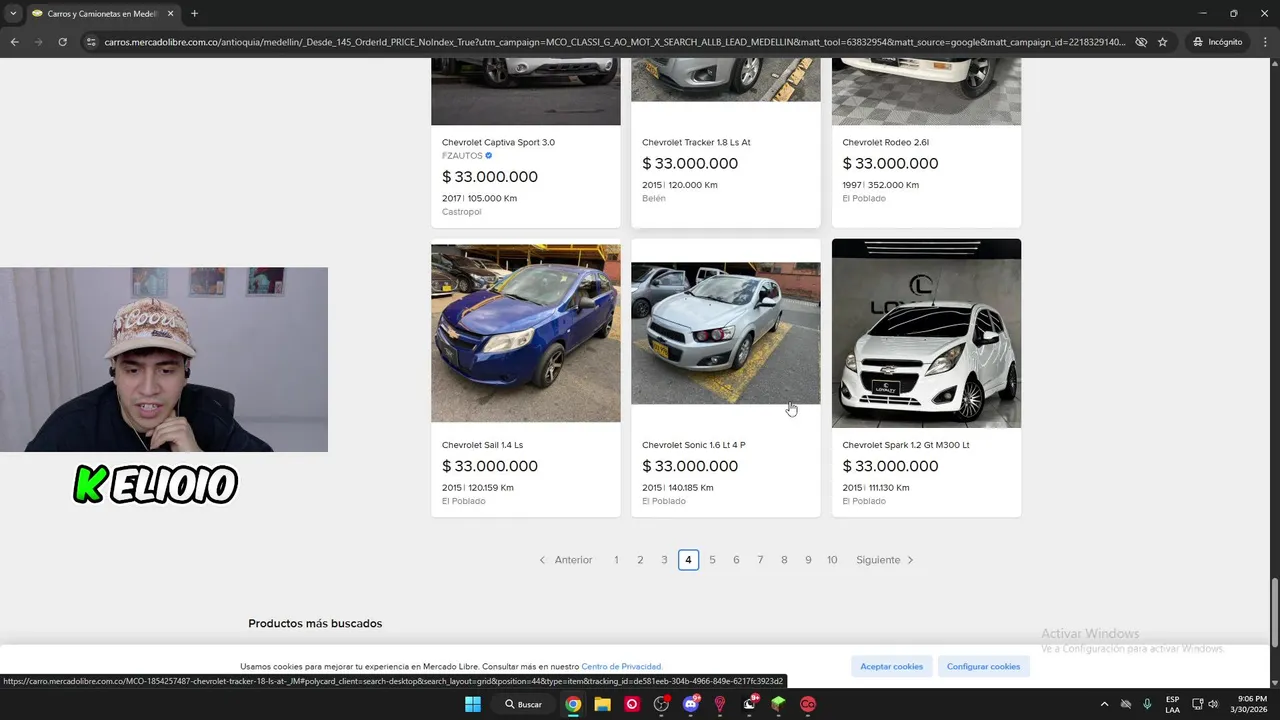
Task: Click the Productos más buscados heading
Action: (x=315, y=623)
